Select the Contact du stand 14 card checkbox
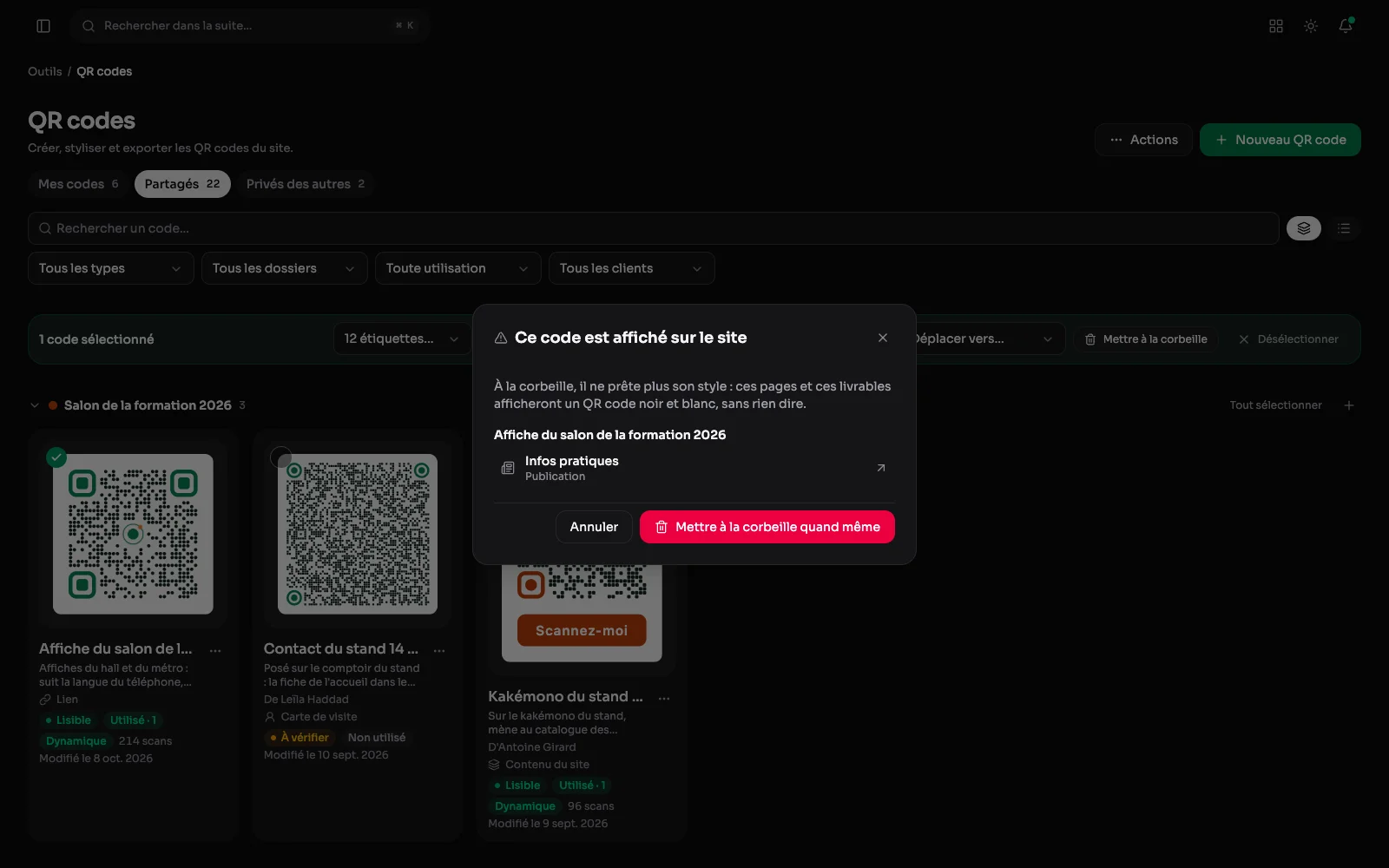Viewport: 1389px width, 868px height. [x=280, y=457]
